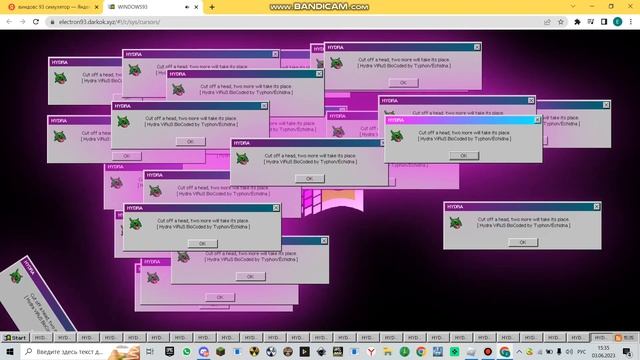Launch Epic Games from the taskbar
Viewport: 640px width, 360px height.
[169, 351]
